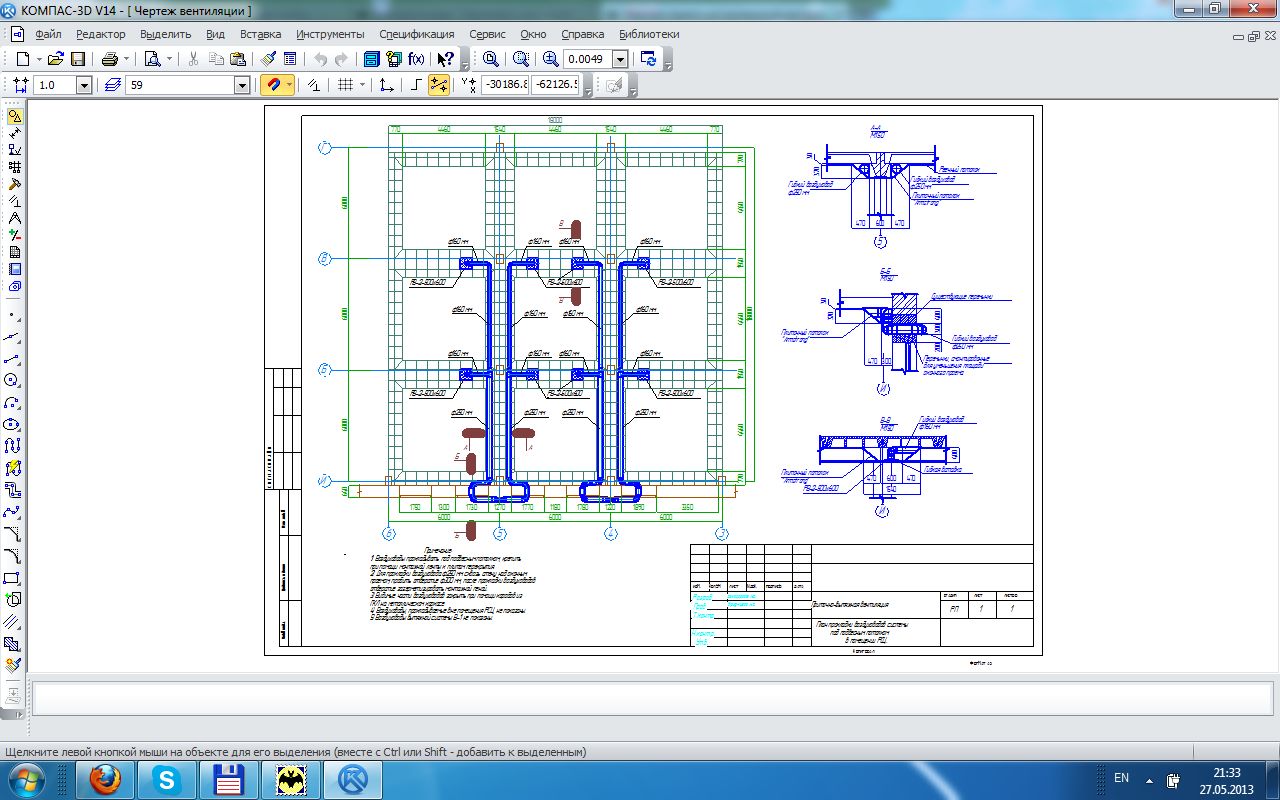Open the layer 59 dropdown

click(242, 85)
